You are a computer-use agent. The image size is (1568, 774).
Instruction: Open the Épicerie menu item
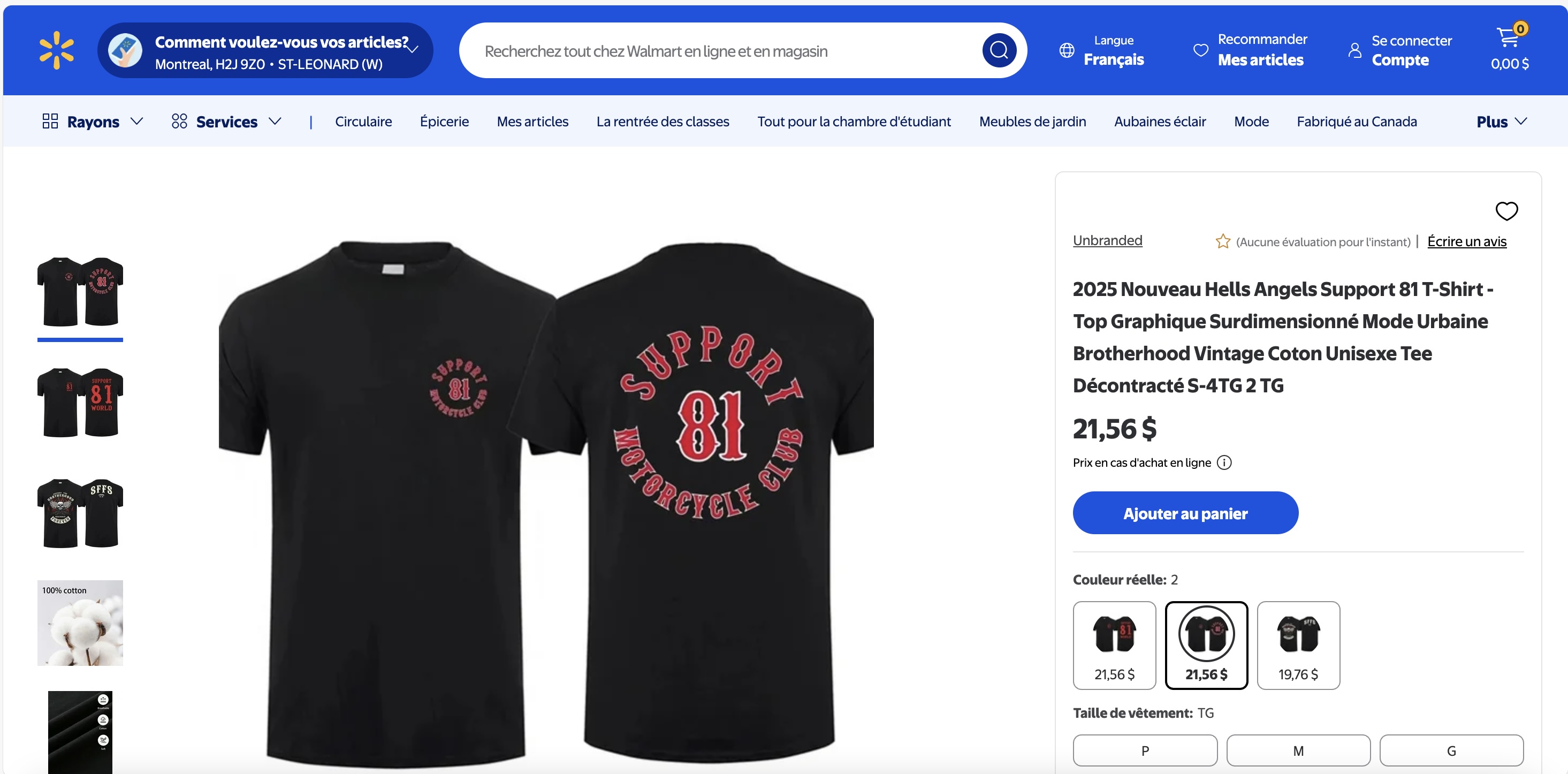tap(444, 122)
